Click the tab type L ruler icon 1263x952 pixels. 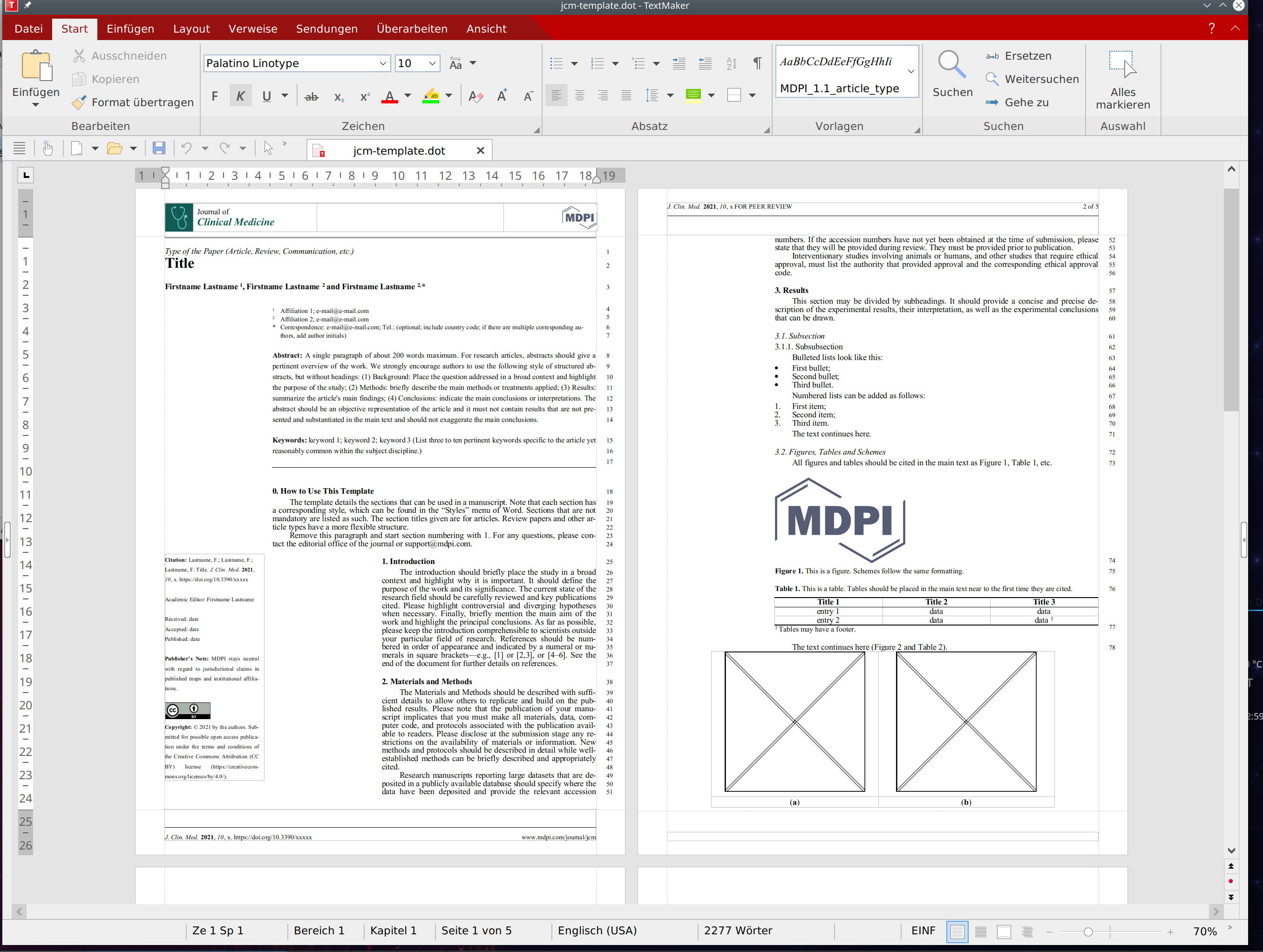[x=26, y=175]
